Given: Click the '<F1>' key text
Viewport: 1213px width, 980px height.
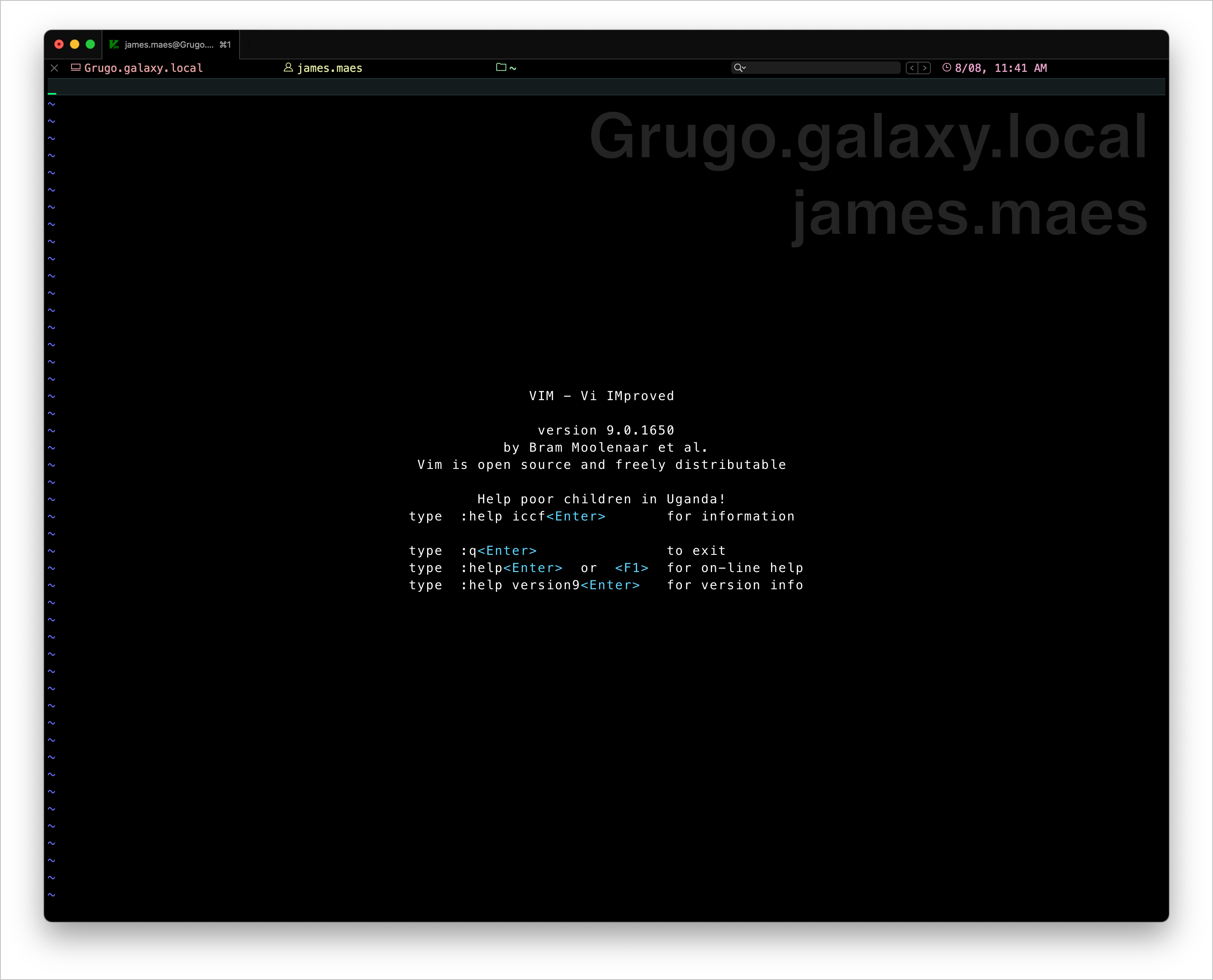Looking at the screenshot, I should (632, 568).
